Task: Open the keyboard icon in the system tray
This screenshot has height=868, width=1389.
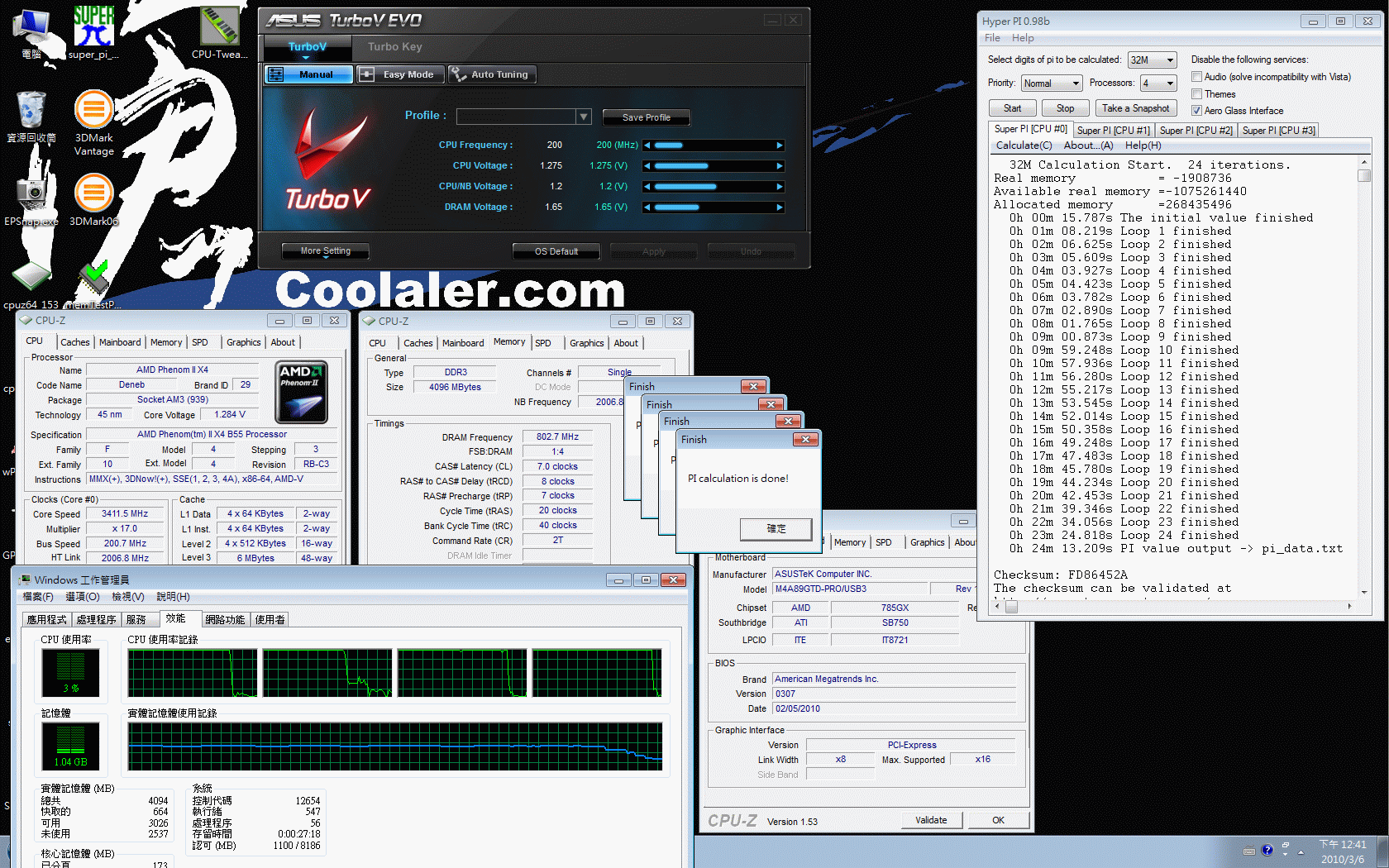Action: 1249,851
